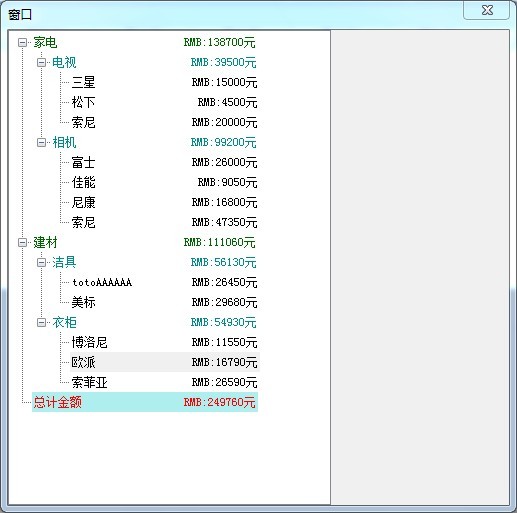
Task: Select the highlighted 欧派 row
Action: [165, 362]
